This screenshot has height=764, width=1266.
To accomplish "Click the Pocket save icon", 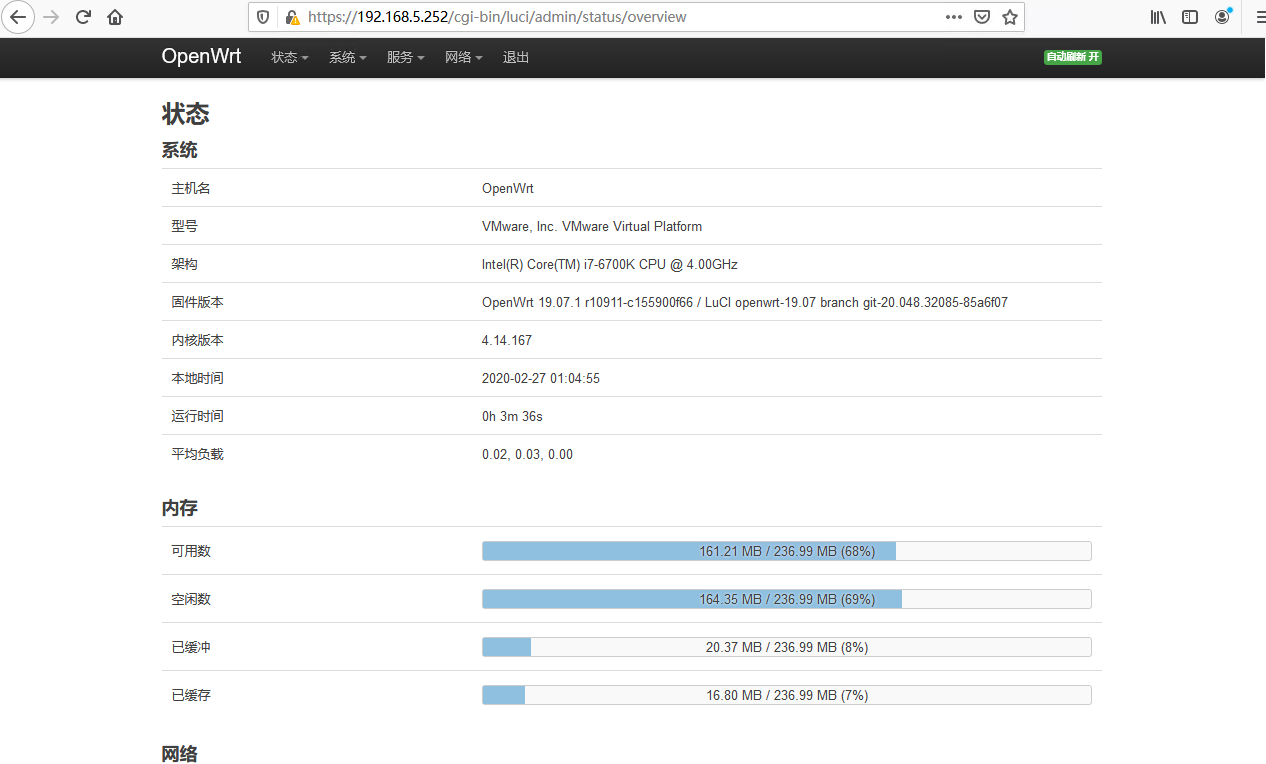I will point(982,17).
